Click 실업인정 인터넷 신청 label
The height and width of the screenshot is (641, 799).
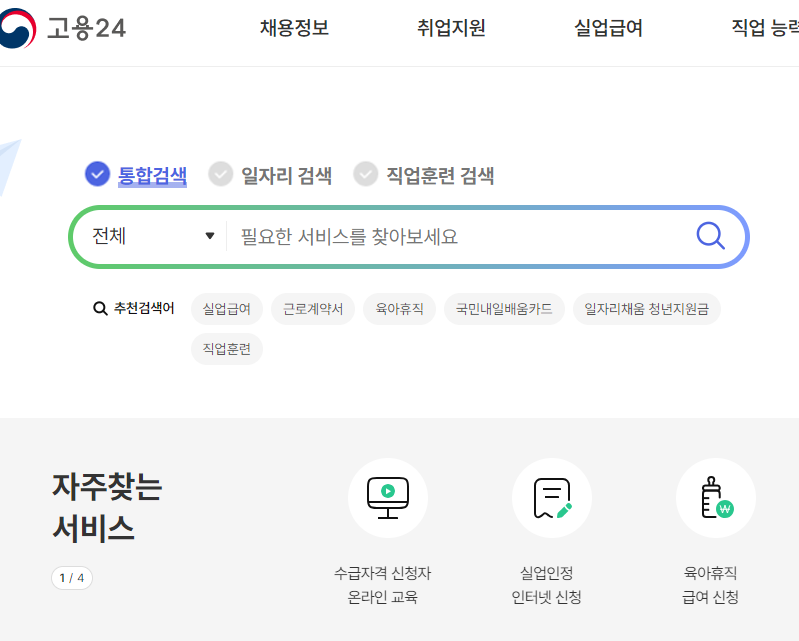point(546,585)
